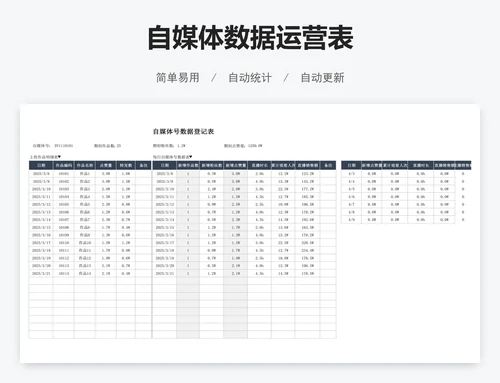The image size is (500, 383).
Task: Select the cell with work code 10101
Action: tap(64, 174)
